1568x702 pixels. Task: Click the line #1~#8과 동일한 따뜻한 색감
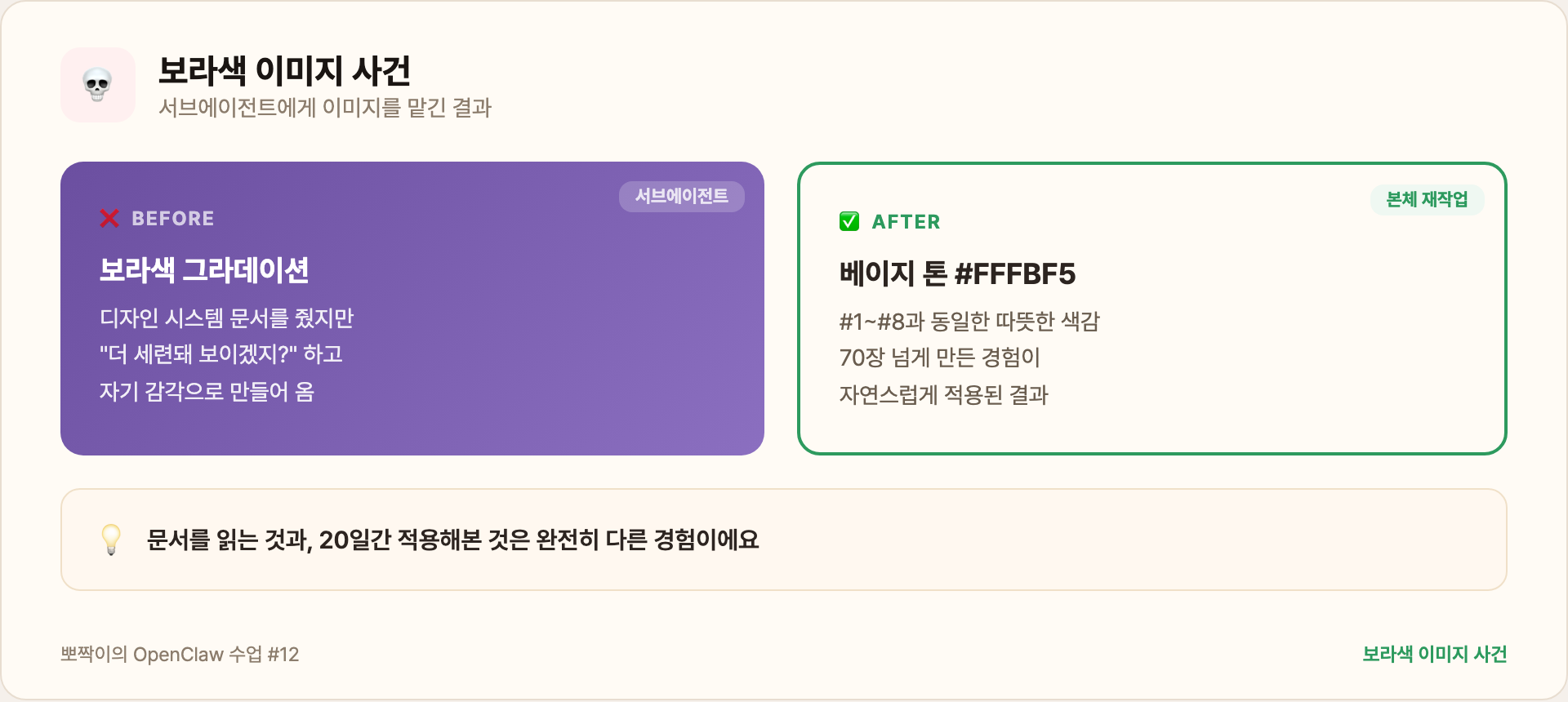(969, 322)
